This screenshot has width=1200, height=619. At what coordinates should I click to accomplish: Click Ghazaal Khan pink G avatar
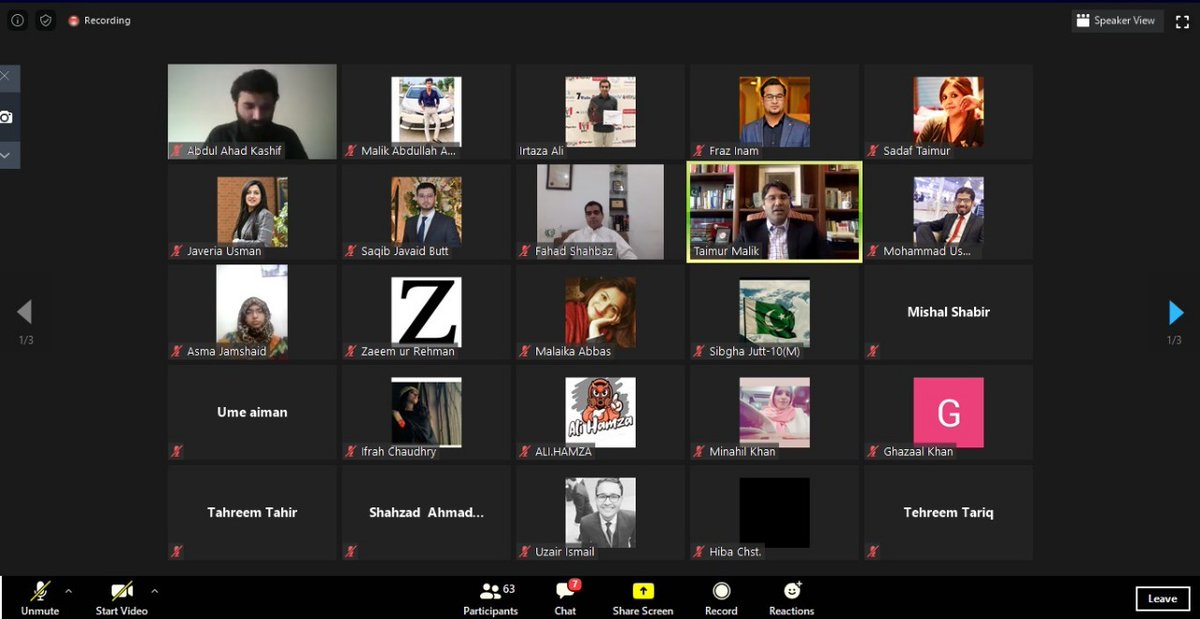(948, 412)
